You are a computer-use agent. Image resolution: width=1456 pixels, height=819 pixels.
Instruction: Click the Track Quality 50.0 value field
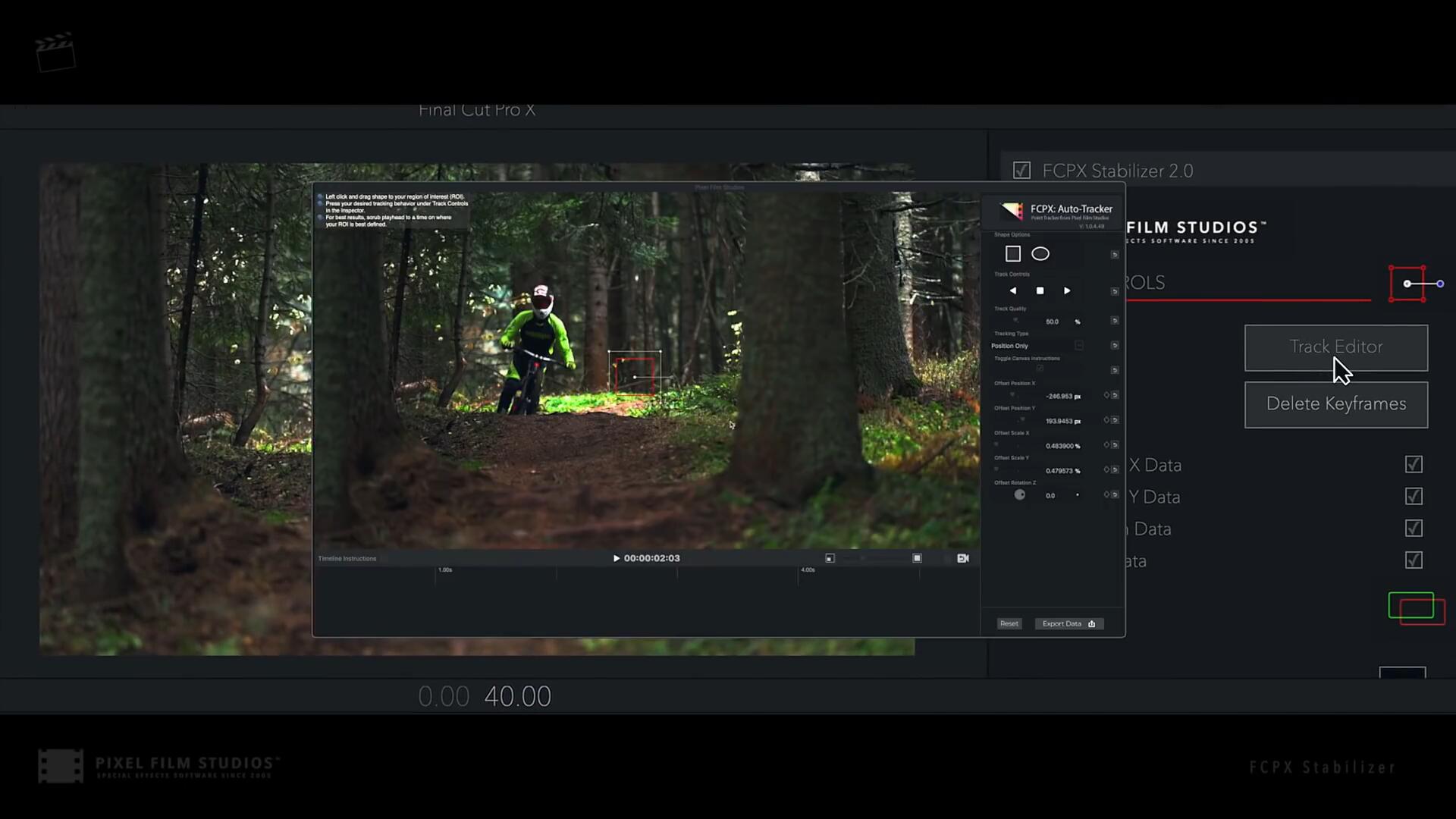pyautogui.click(x=1052, y=322)
